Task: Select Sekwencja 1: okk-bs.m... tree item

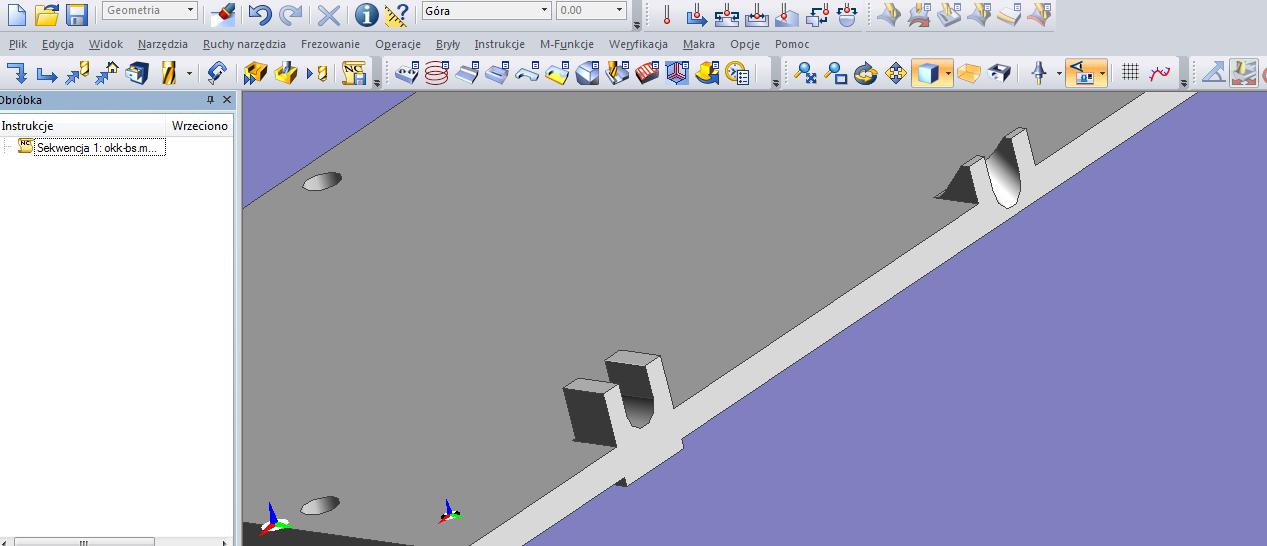Action: coord(99,148)
